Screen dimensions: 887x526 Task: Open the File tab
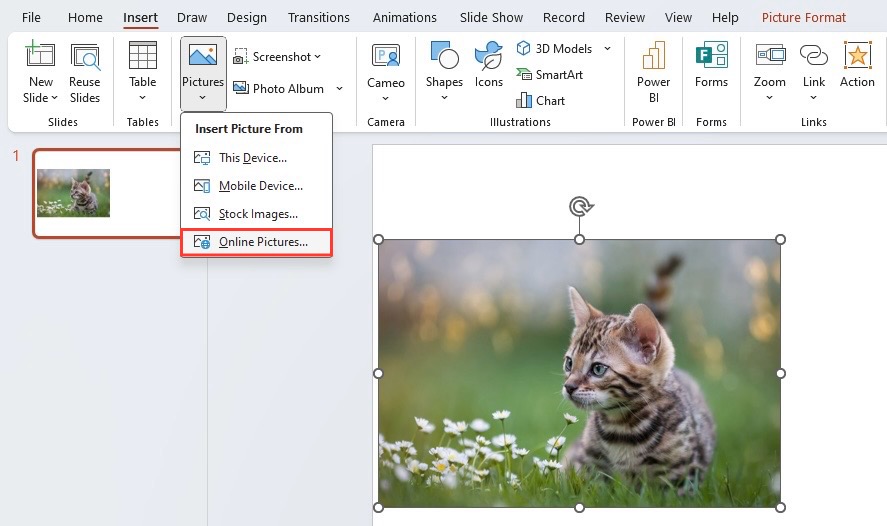pos(31,18)
